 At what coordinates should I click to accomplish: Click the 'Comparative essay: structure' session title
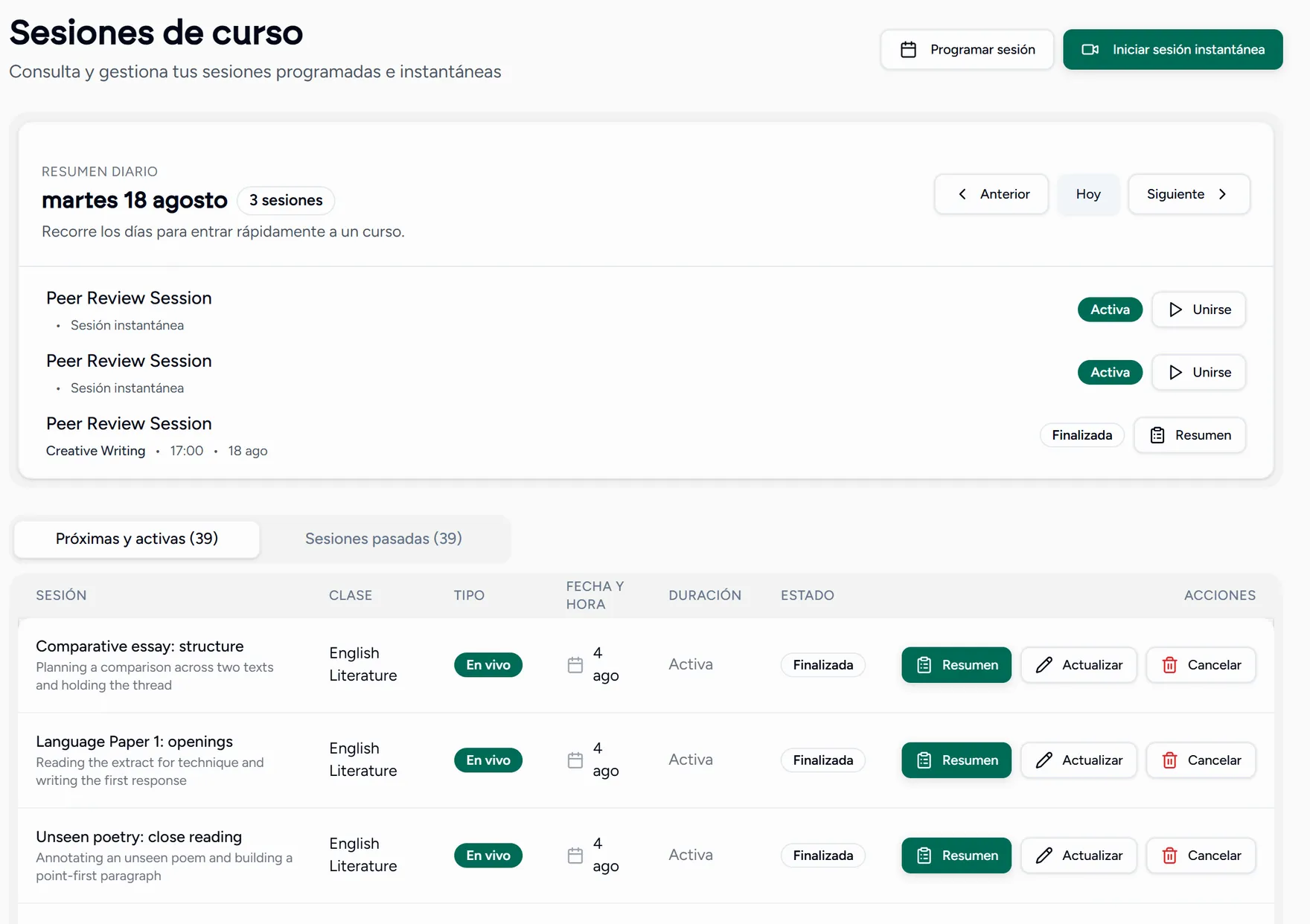(140, 647)
